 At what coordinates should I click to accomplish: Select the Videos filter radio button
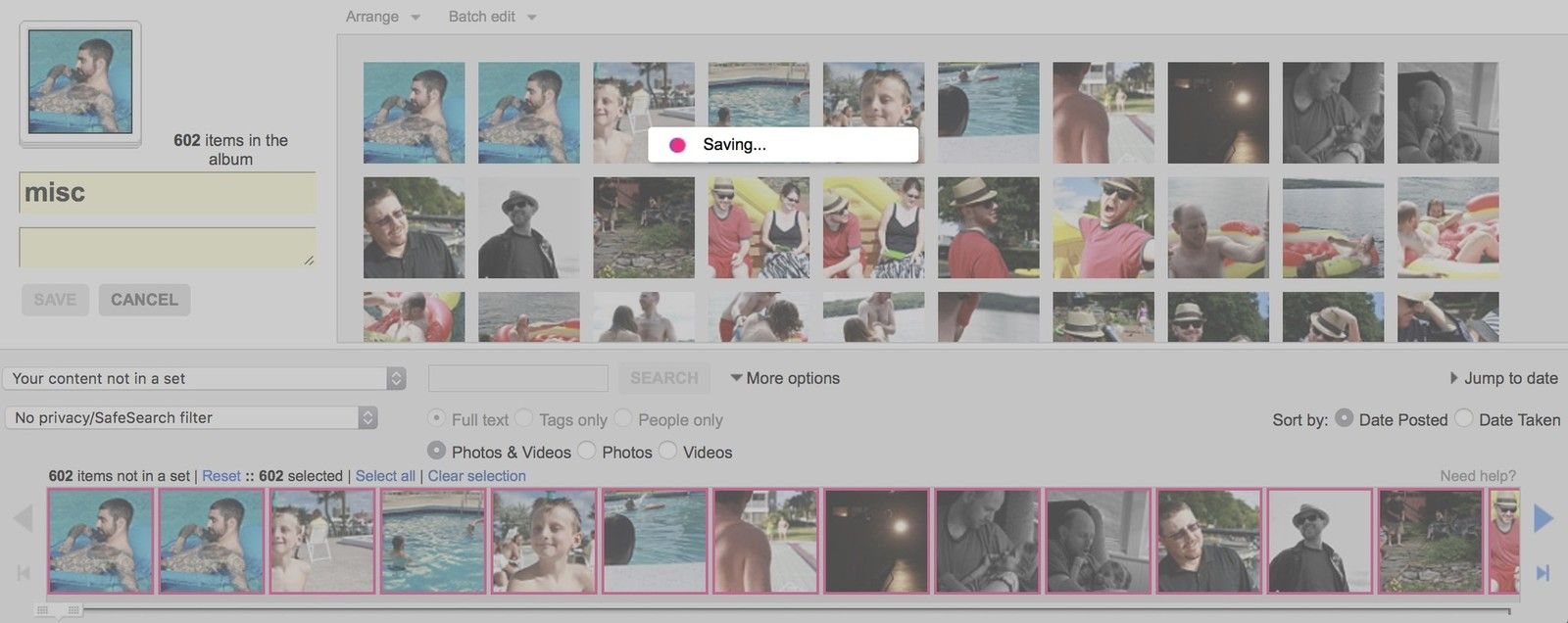tap(668, 451)
